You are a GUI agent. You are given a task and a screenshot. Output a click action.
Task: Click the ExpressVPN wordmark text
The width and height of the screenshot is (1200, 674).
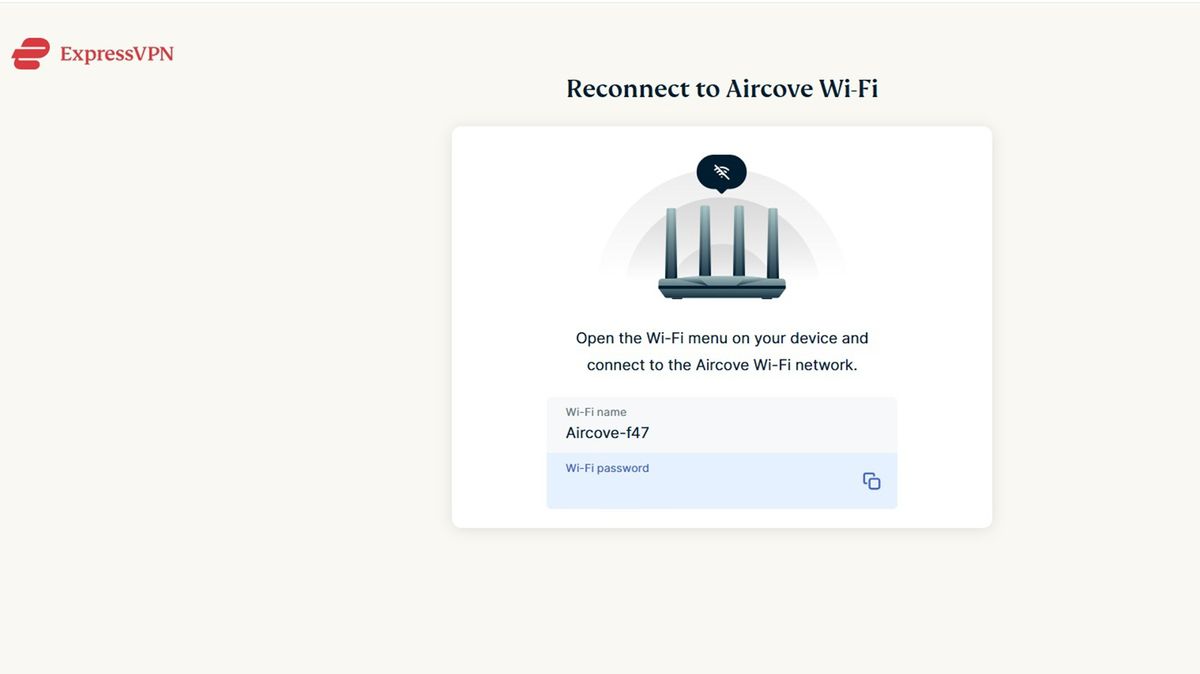point(119,53)
